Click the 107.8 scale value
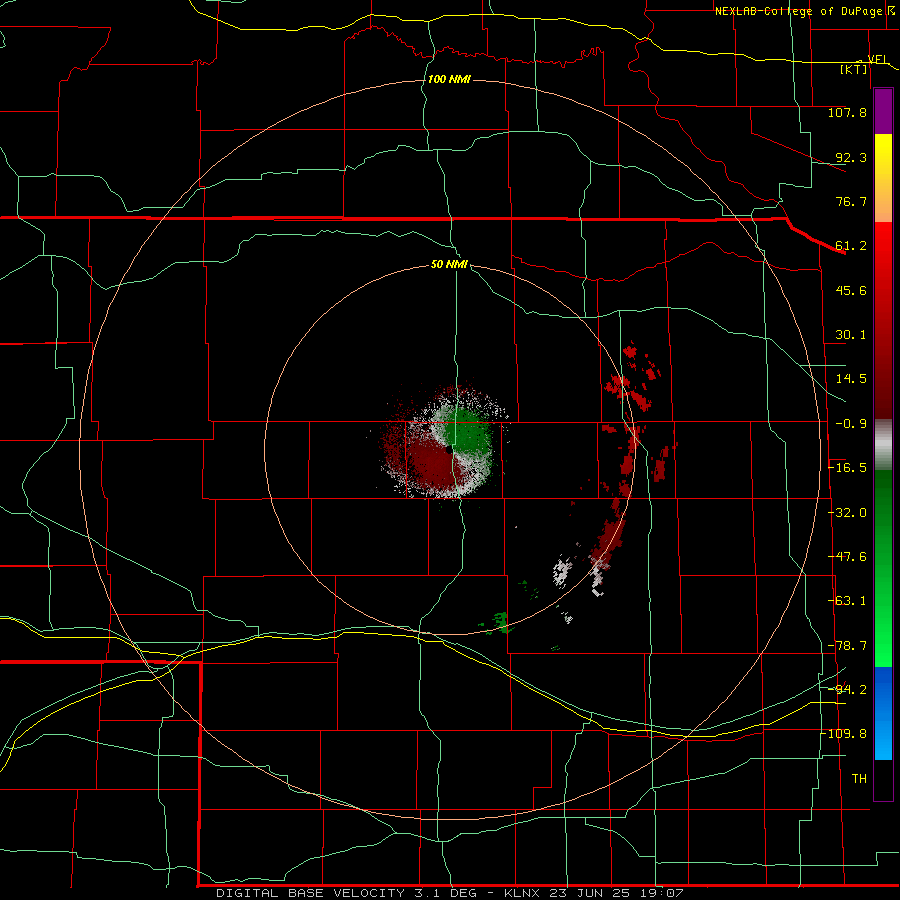The width and height of the screenshot is (900, 900). click(x=847, y=112)
